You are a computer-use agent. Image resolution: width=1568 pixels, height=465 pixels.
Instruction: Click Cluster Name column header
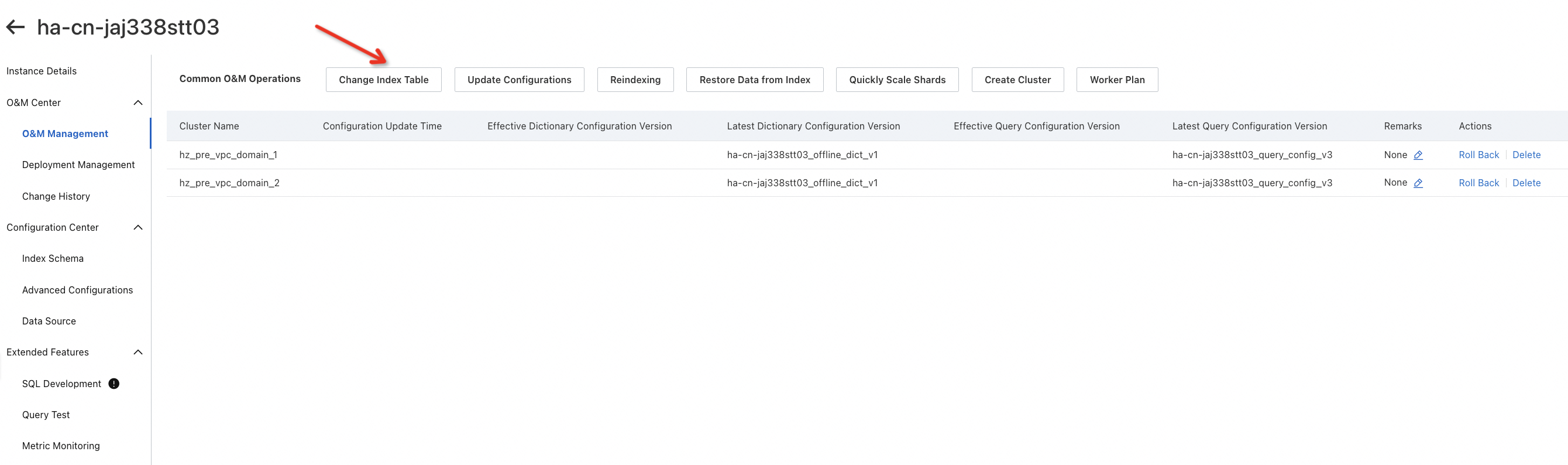[209, 126]
